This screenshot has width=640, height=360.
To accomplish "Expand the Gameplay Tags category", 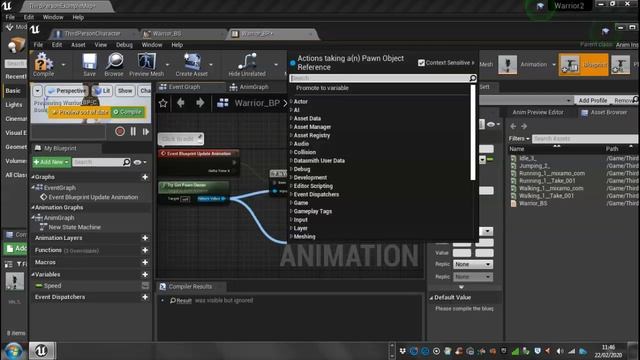I will 291,211.
